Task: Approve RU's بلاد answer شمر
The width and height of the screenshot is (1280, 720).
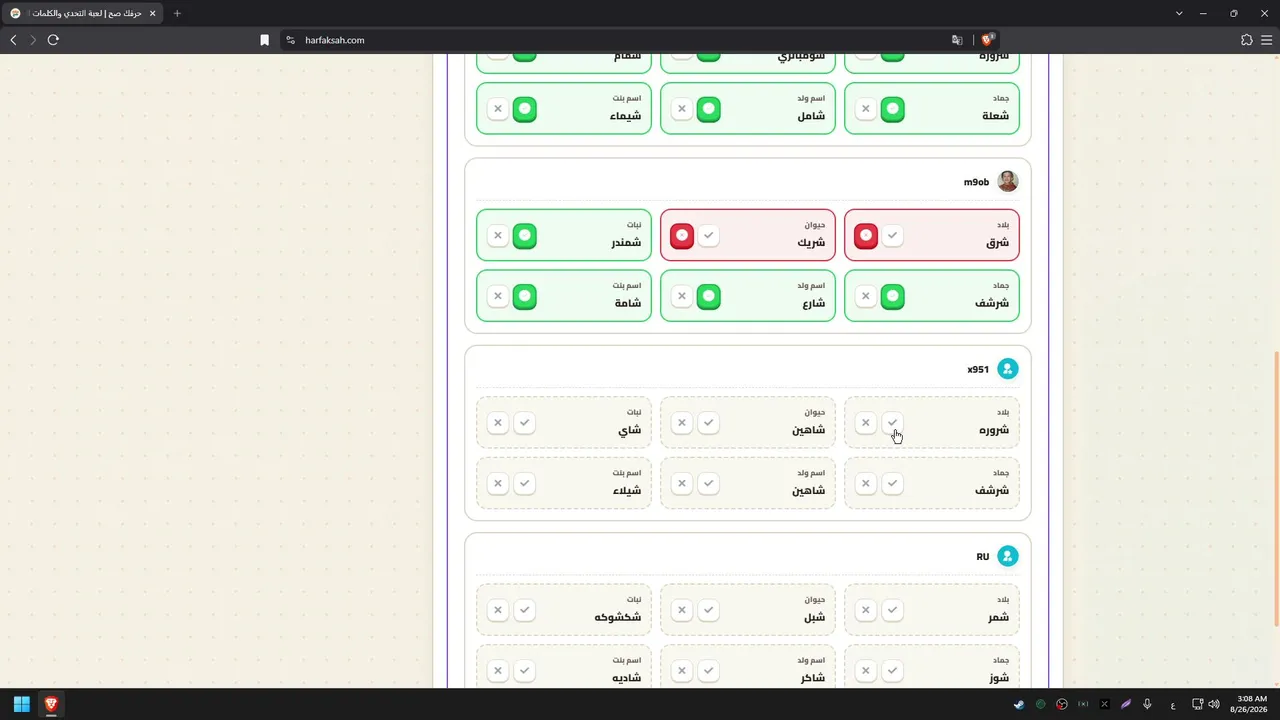Action: (893, 610)
